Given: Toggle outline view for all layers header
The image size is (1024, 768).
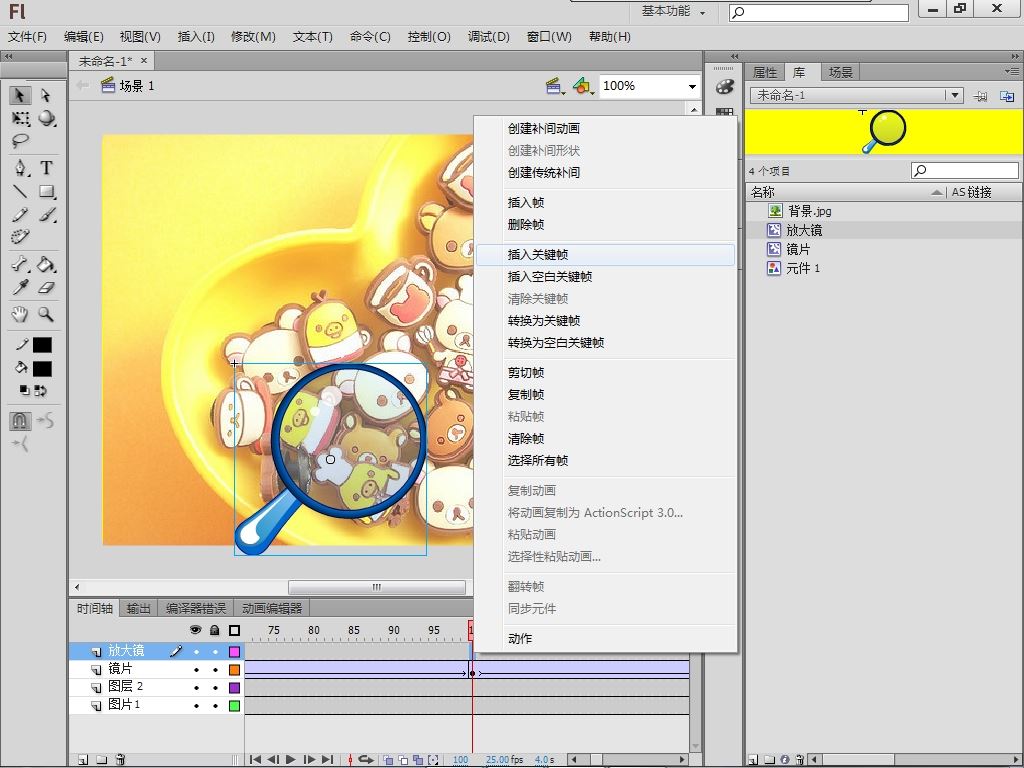Looking at the screenshot, I should coord(234,630).
